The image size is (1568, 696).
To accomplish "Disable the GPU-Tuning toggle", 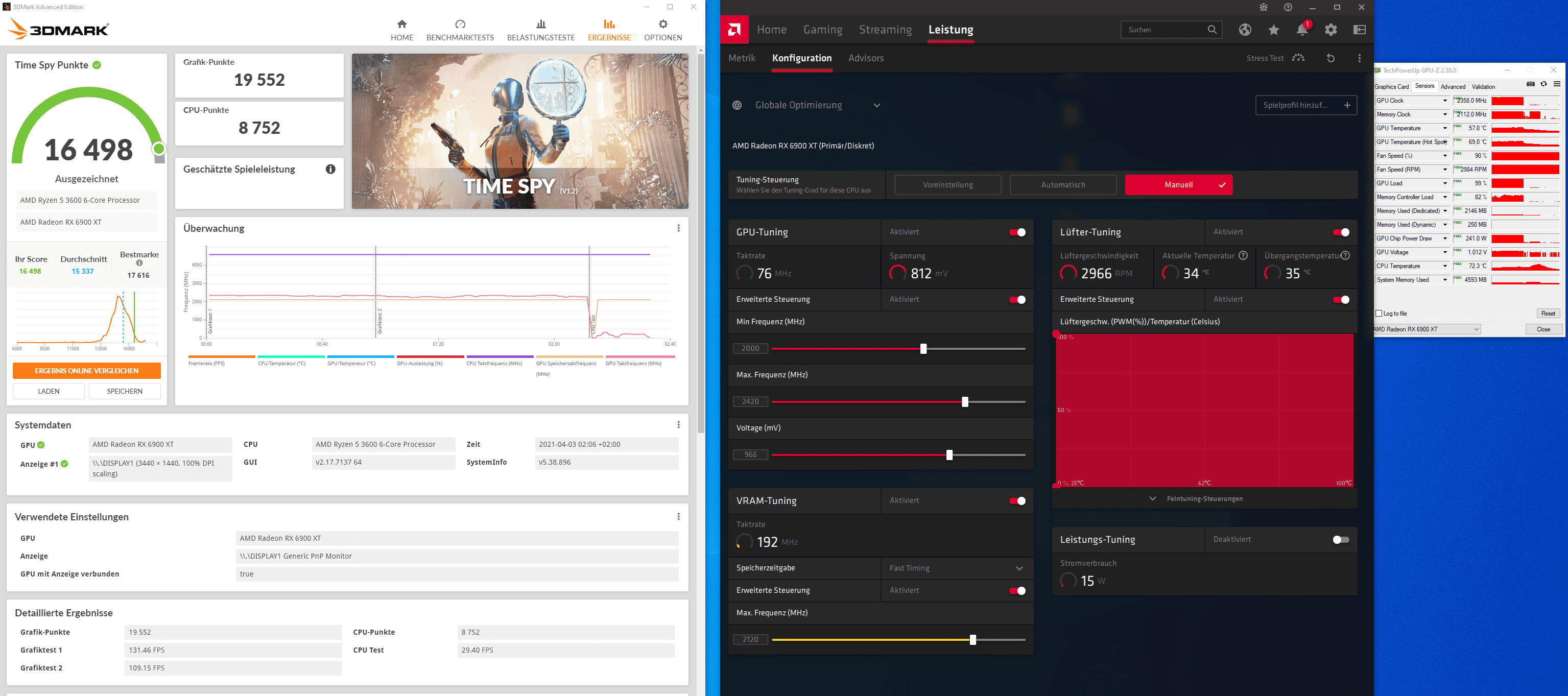I will click(1017, 232).
